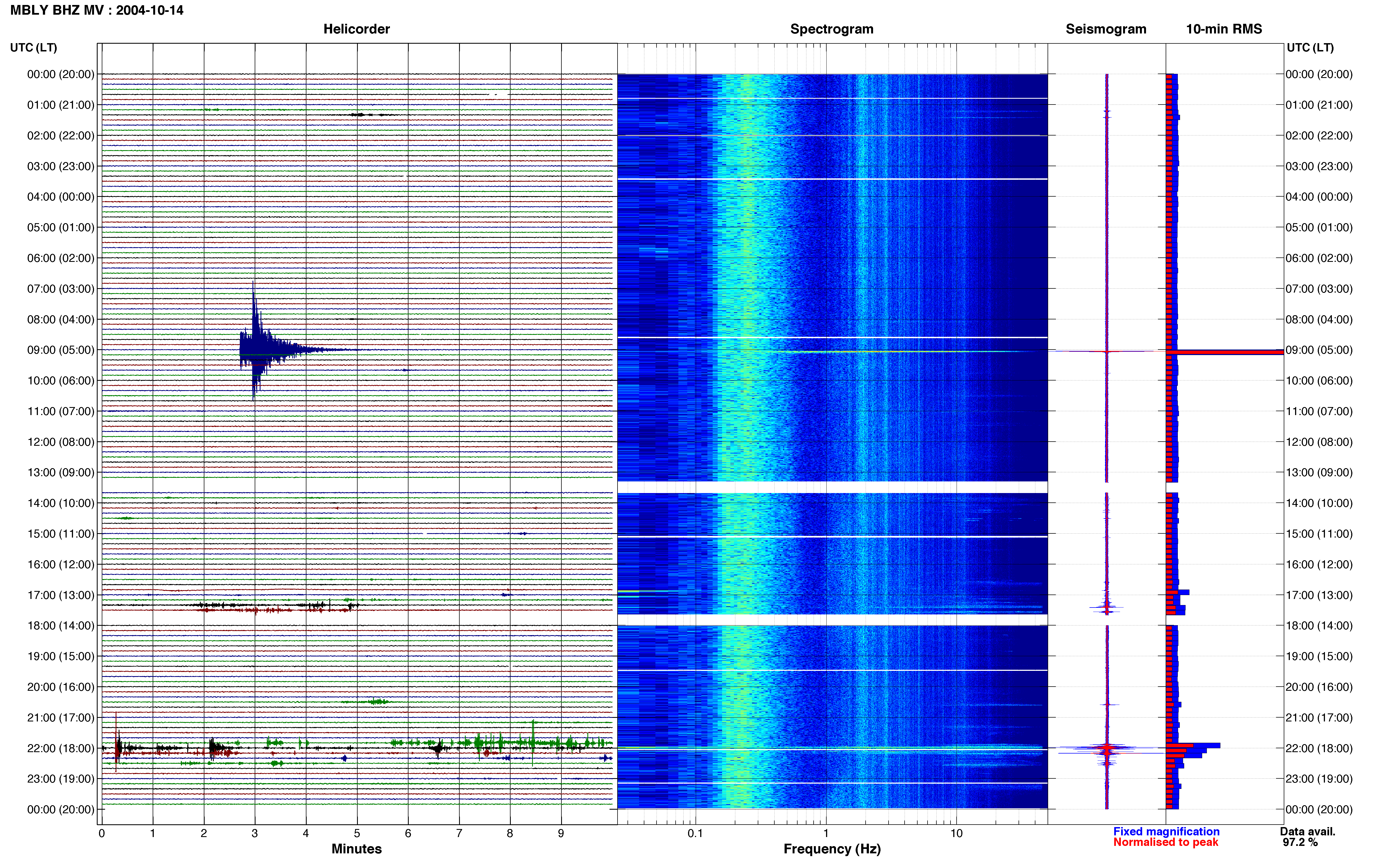Click the '12:00 (08:00)' helicorder time label
Screen dimensions: 1388x868
tap(60, 442)
